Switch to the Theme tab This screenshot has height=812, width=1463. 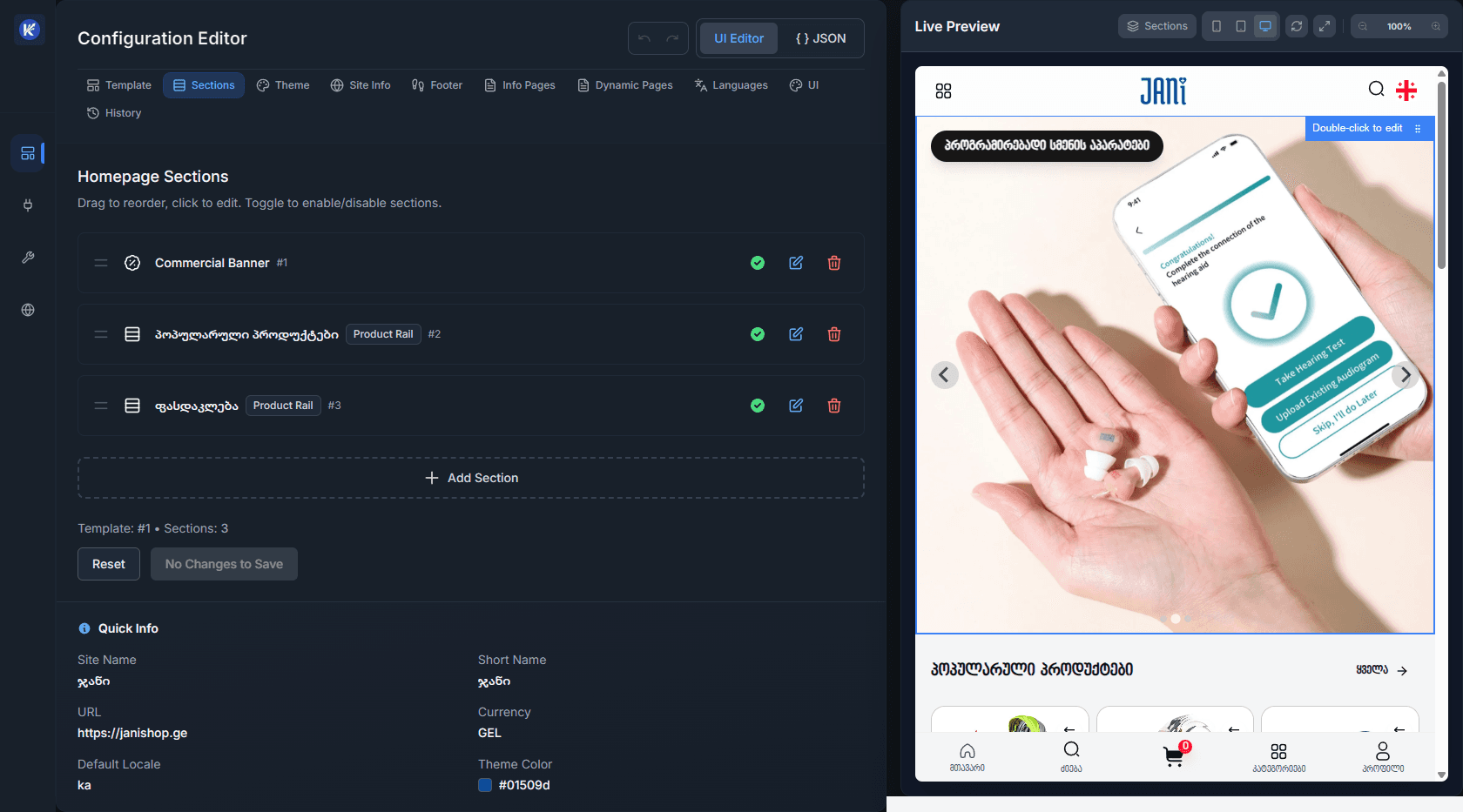coord(283,85)
